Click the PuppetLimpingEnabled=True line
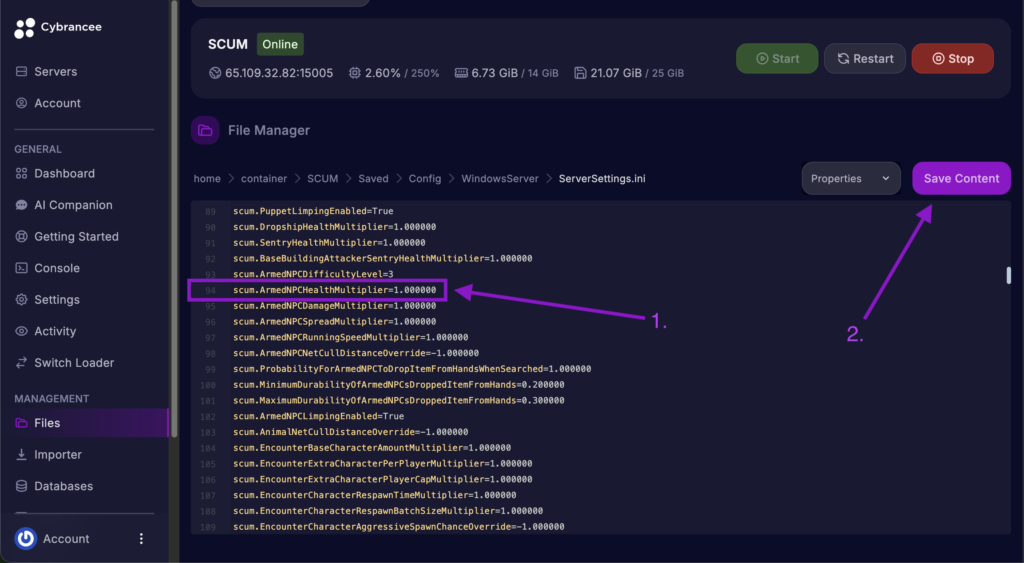 (x=313, y=211)
